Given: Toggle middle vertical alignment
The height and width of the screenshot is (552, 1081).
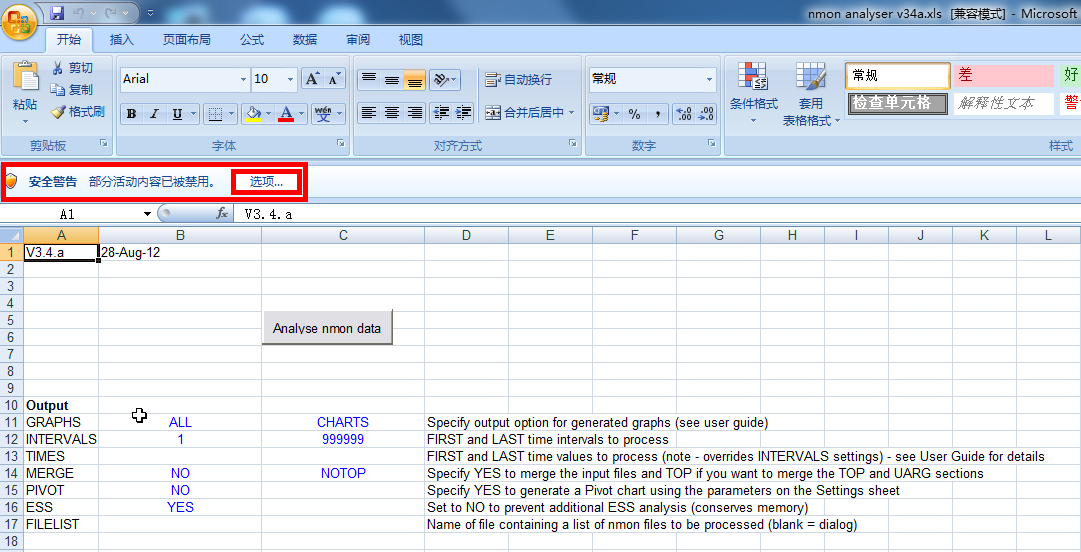Looking at the screenshot, I should tap(392, 80).
